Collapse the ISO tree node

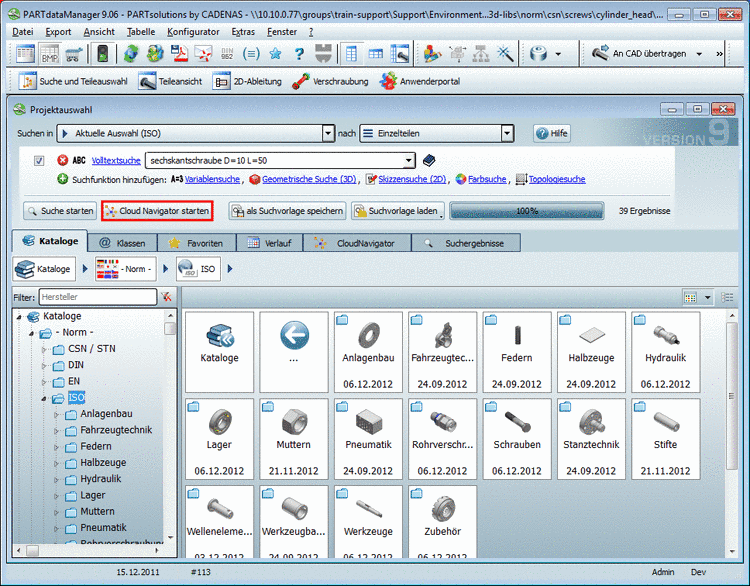(44, 398)
